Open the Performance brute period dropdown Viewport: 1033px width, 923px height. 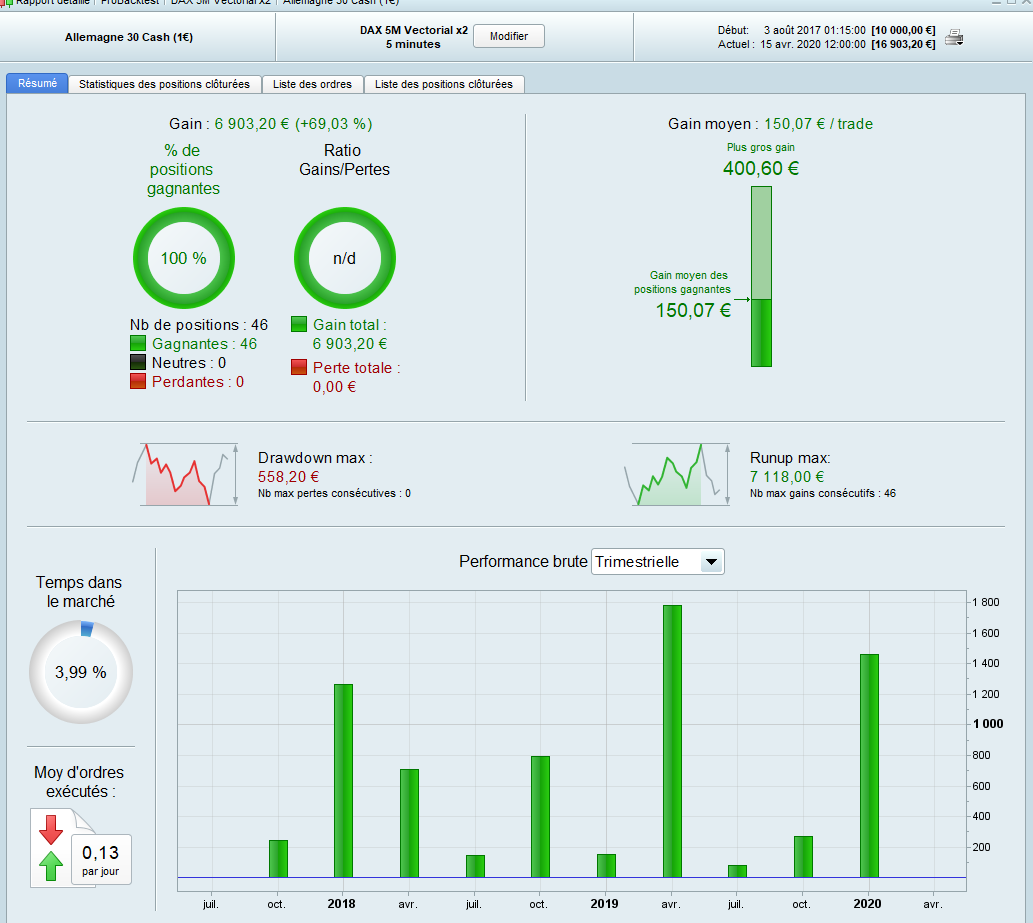pyautogui.click(x=657, y=562)
